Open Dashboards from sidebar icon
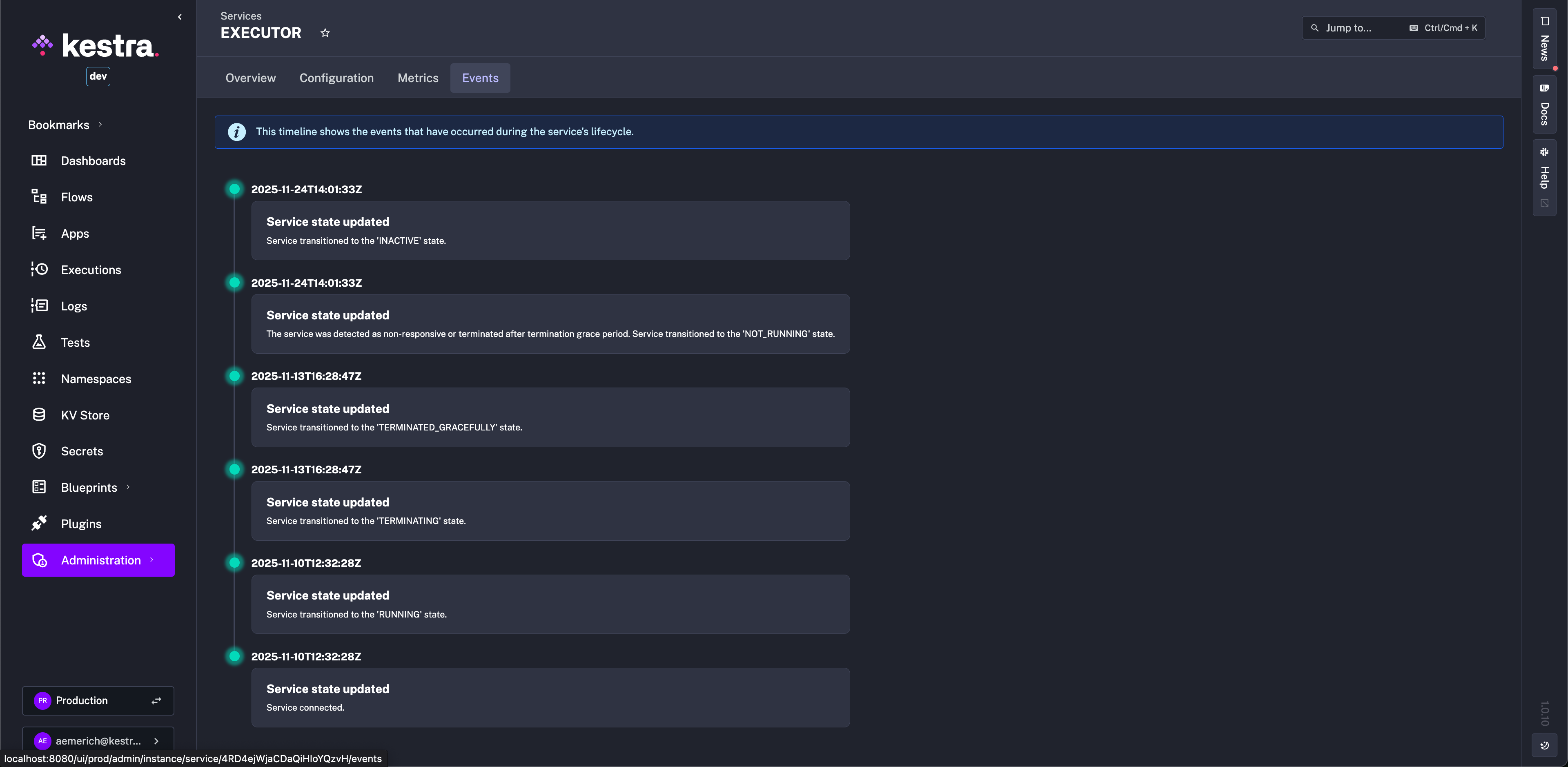1568x767 pixels. click(x=39, y=161)
